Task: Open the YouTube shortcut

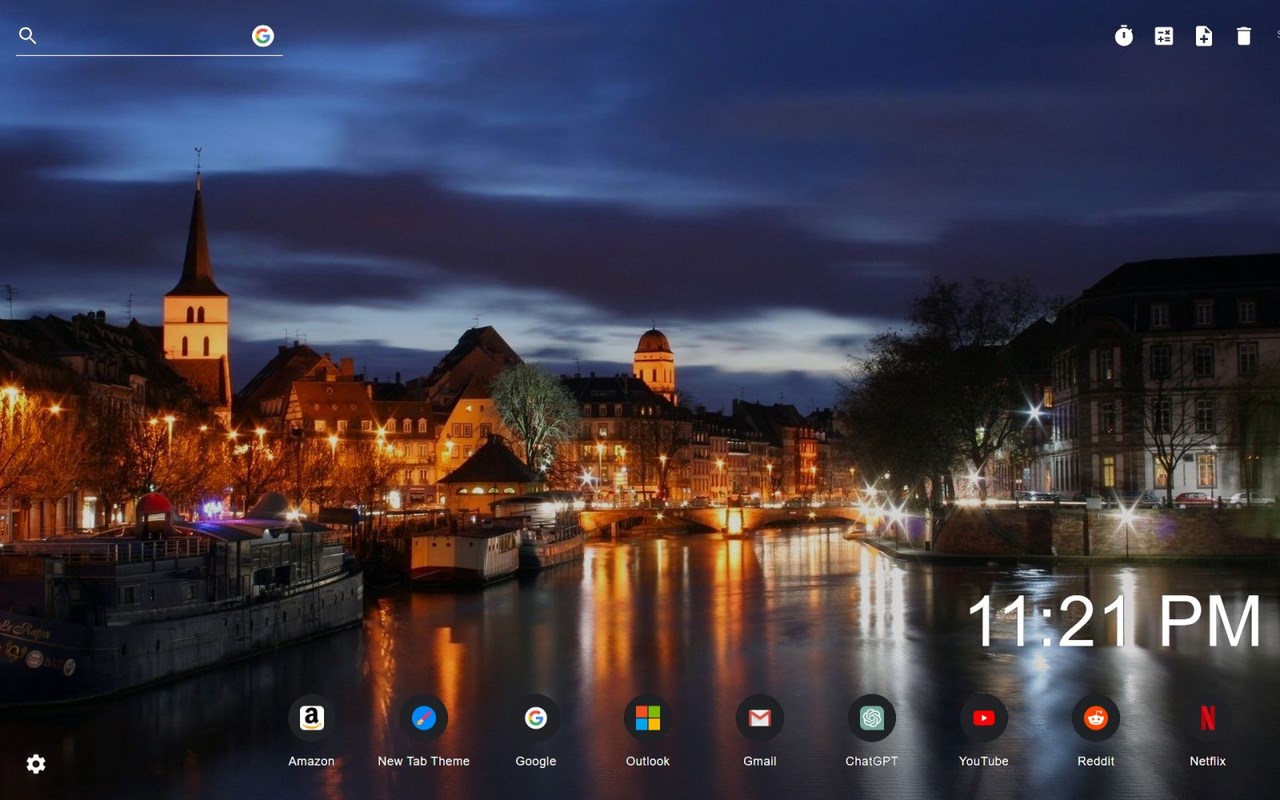Action: (x=984, y=718)
